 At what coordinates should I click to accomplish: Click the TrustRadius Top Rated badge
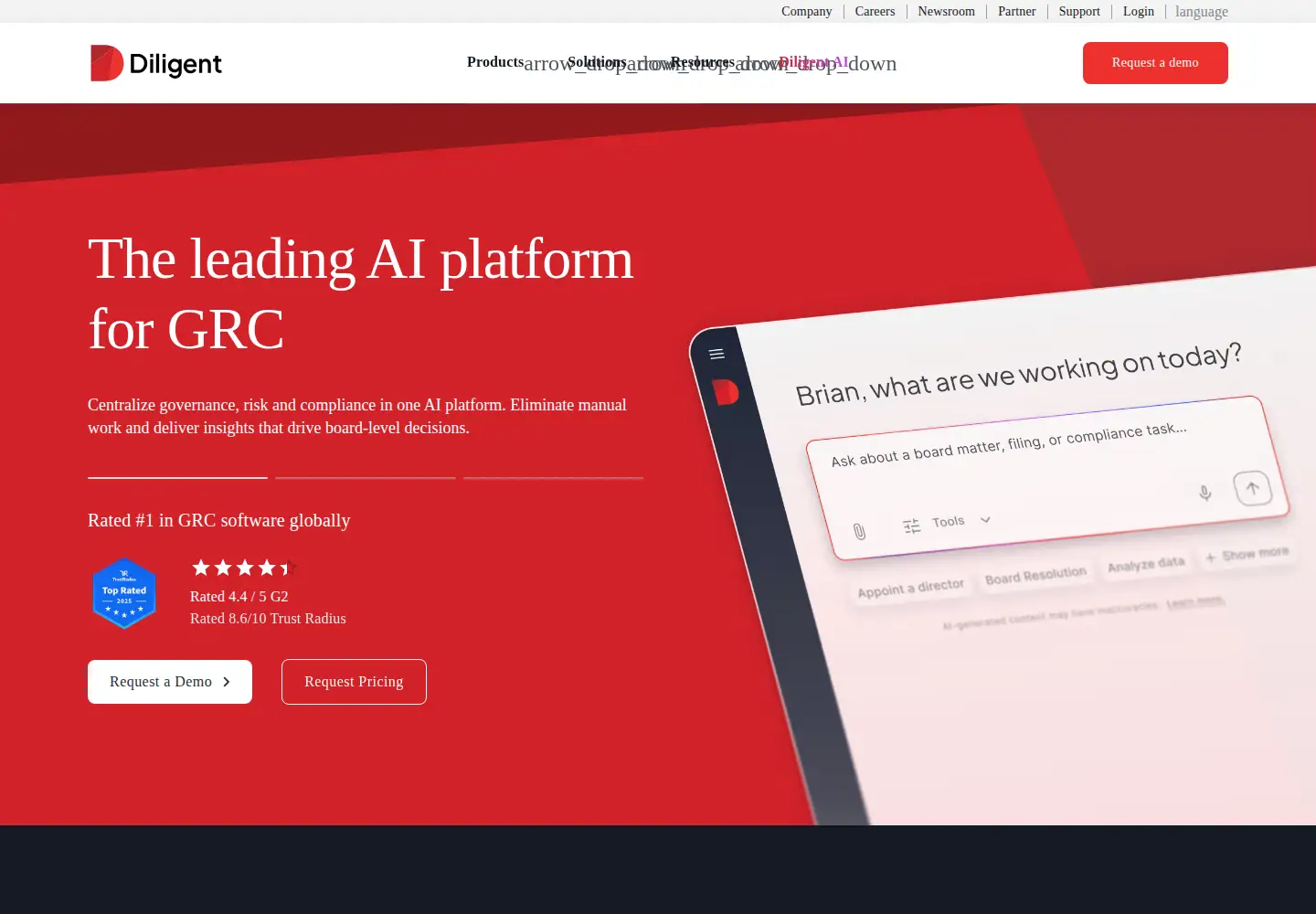pos(124,593)
